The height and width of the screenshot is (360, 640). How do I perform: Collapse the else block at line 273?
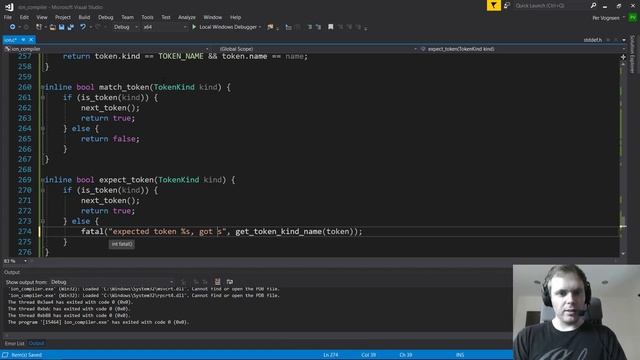(x=42, y=221)
